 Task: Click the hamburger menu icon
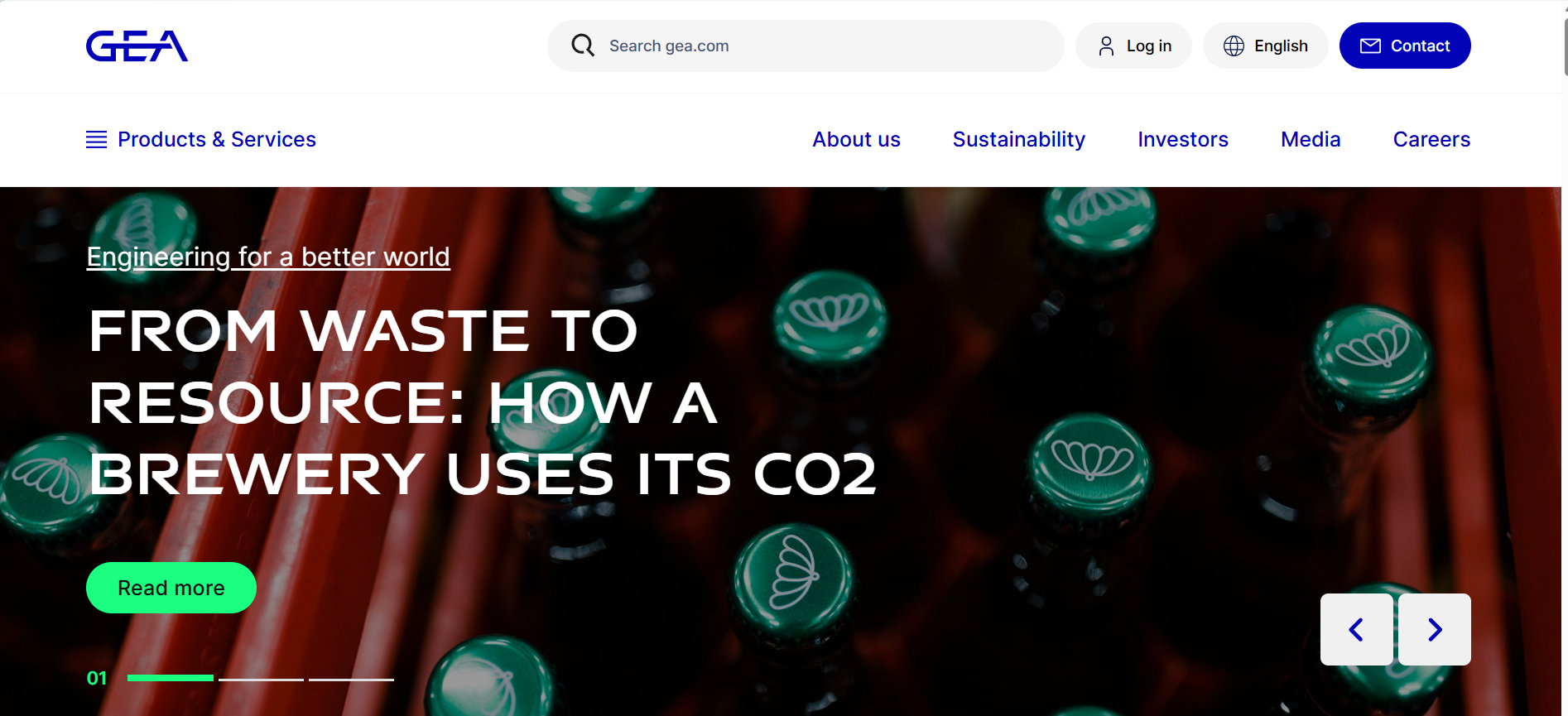pos(96,140)
